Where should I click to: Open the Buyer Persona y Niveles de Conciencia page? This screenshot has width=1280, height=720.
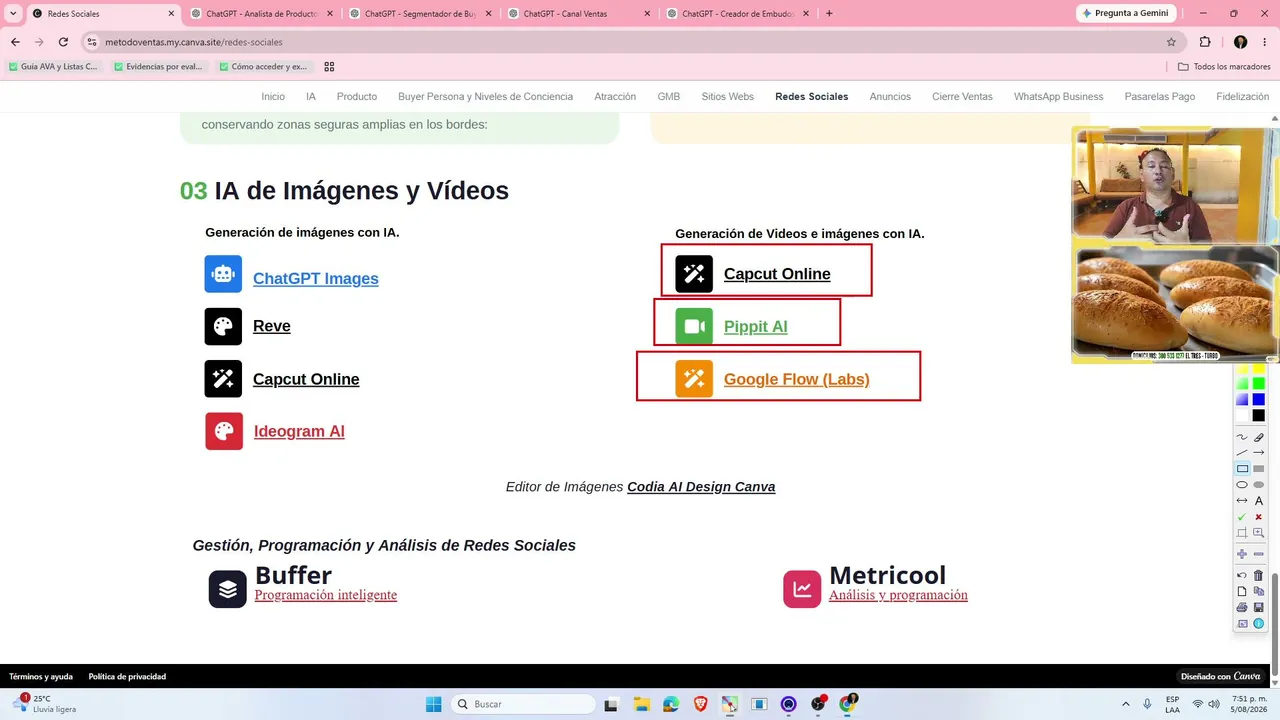pos(485,97)
